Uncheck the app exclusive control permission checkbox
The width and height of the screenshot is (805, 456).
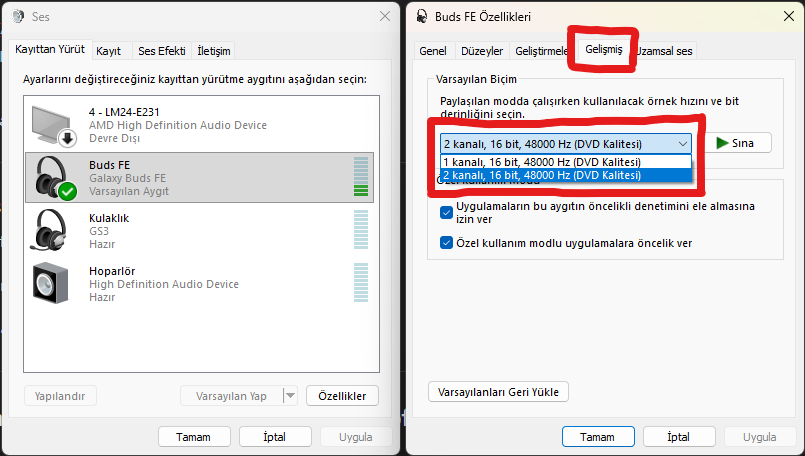tap(446, 212)
